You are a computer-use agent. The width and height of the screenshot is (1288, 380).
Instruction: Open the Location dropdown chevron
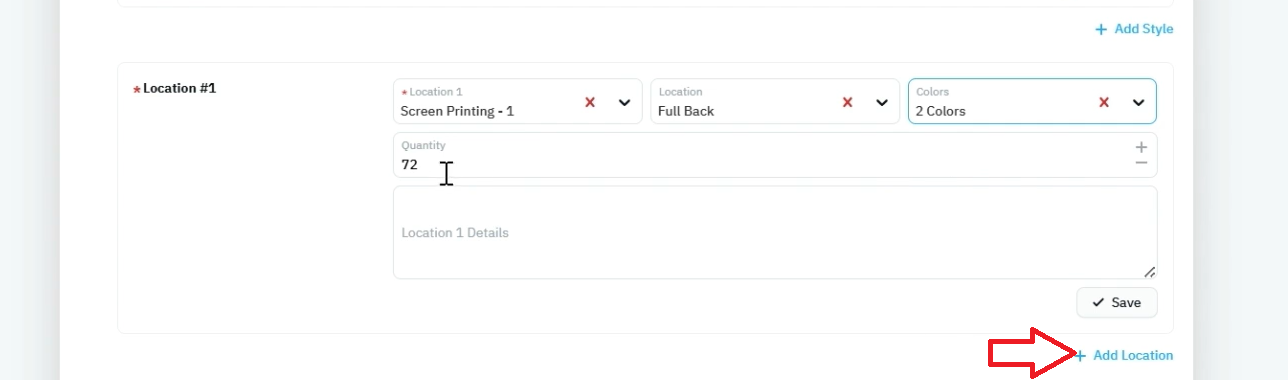(x=881, y=102)
